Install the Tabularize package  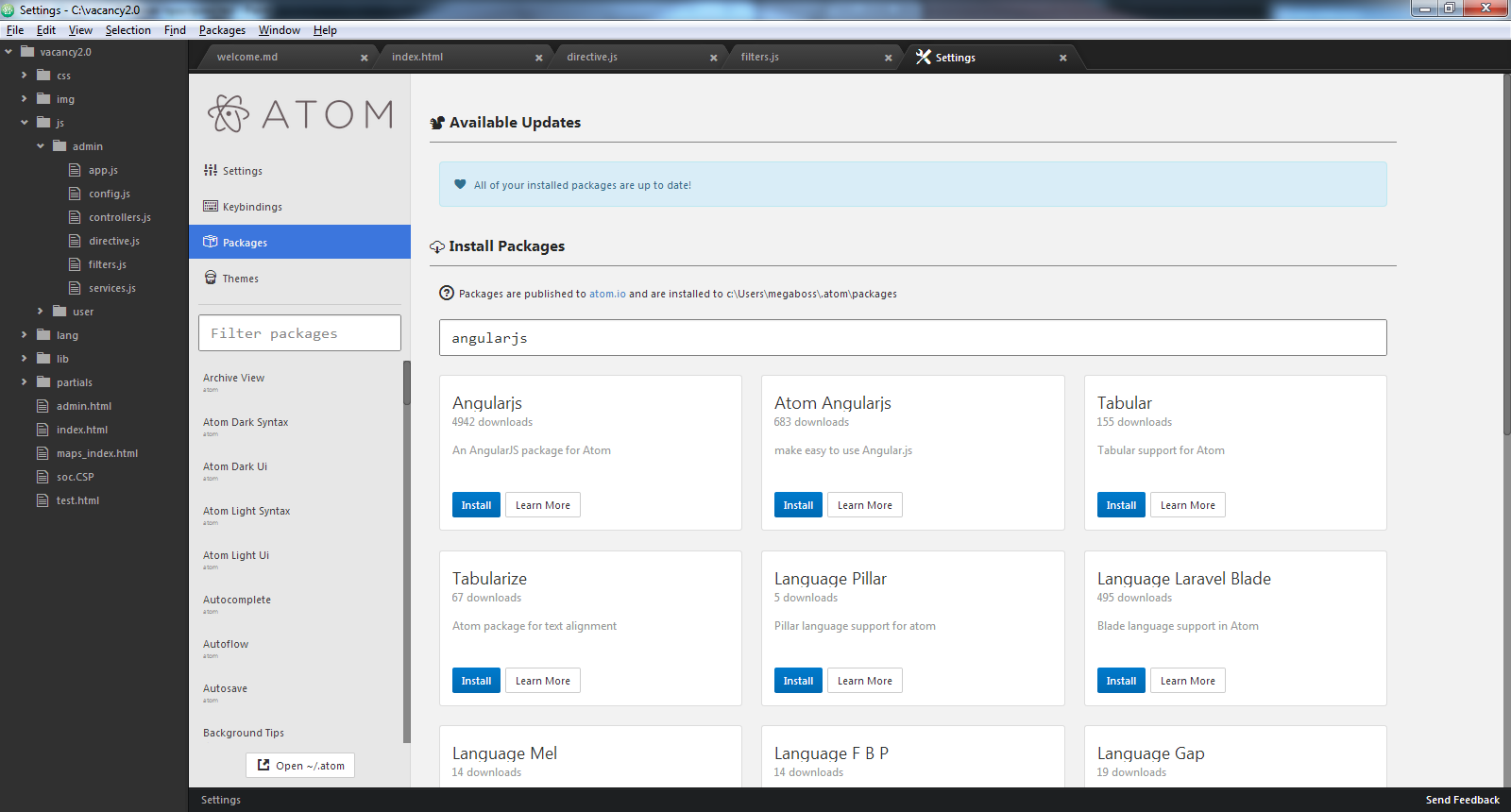pyautogui.click(x=476, y=681)
